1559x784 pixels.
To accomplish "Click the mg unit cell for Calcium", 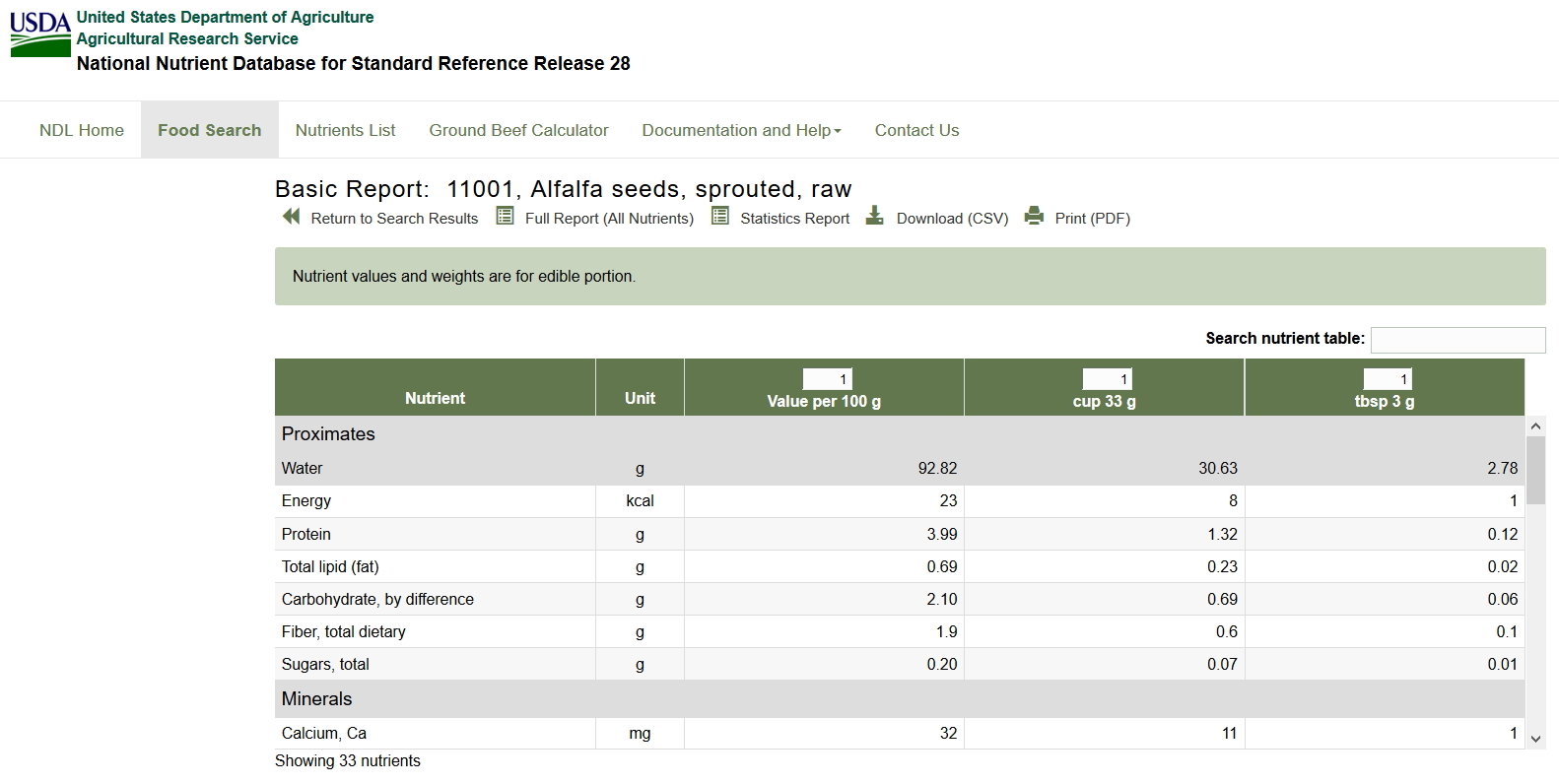I will click(640, 733).
